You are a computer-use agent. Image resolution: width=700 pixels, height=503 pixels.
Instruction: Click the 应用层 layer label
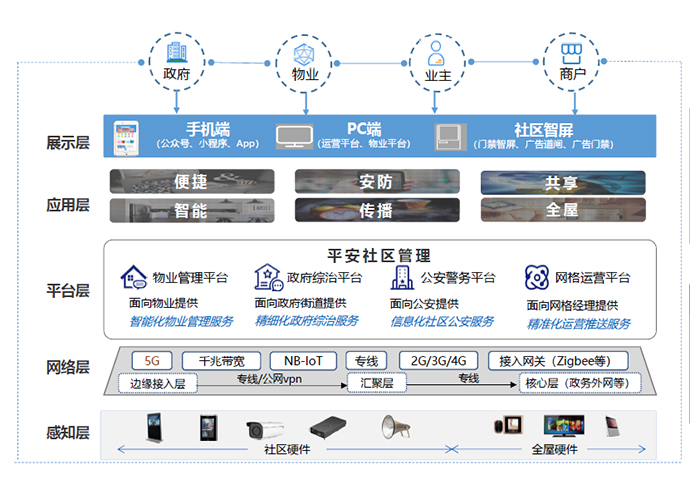point(68,205)
